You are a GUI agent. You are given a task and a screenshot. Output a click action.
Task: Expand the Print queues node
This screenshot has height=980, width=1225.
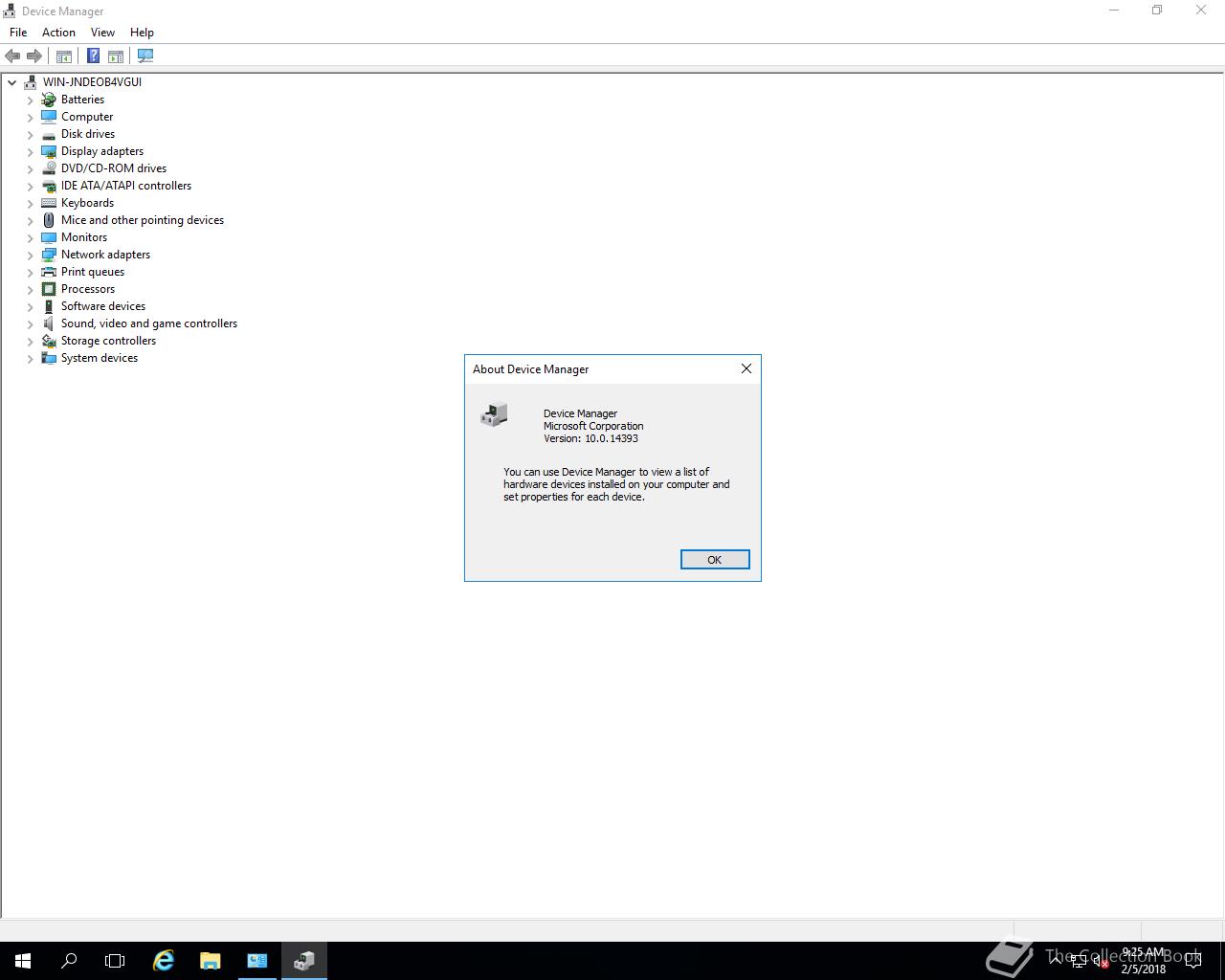click(30, 272)
